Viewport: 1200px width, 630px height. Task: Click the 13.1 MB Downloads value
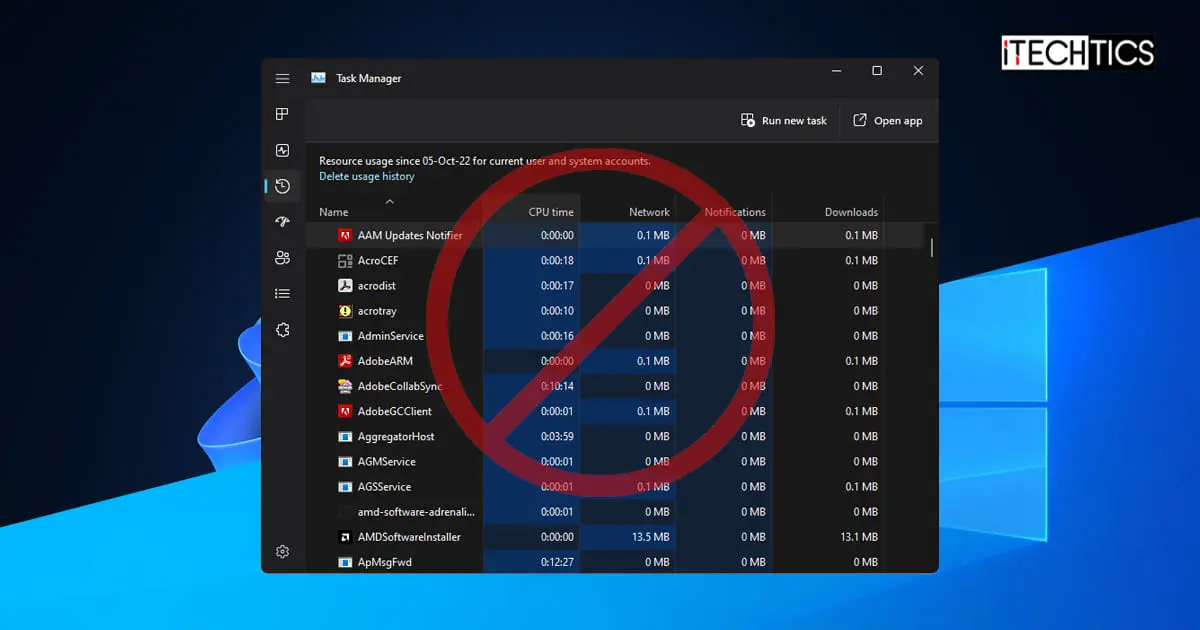859,537
